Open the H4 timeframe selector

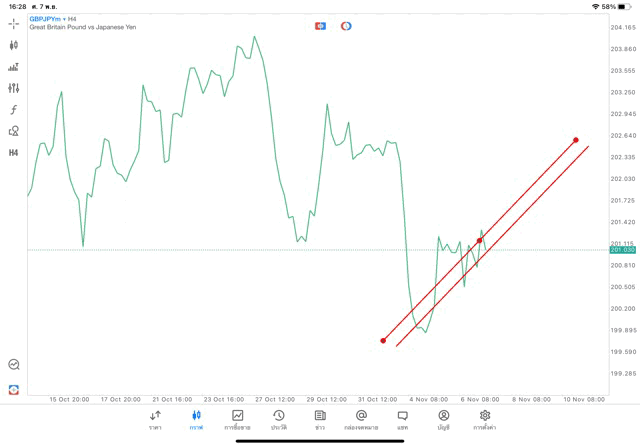pyautogui.click(x=14, y=153)
